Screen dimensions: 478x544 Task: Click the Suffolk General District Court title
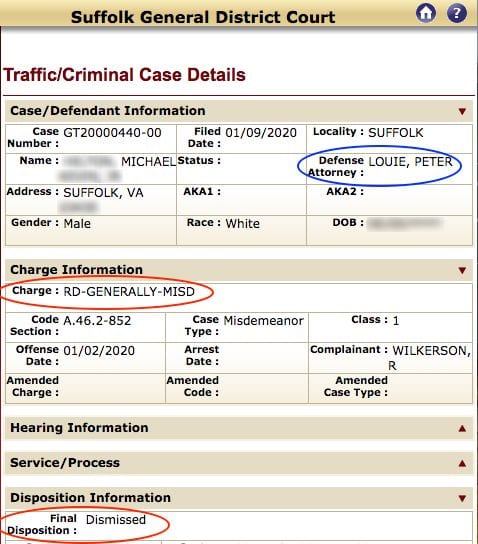203,17
